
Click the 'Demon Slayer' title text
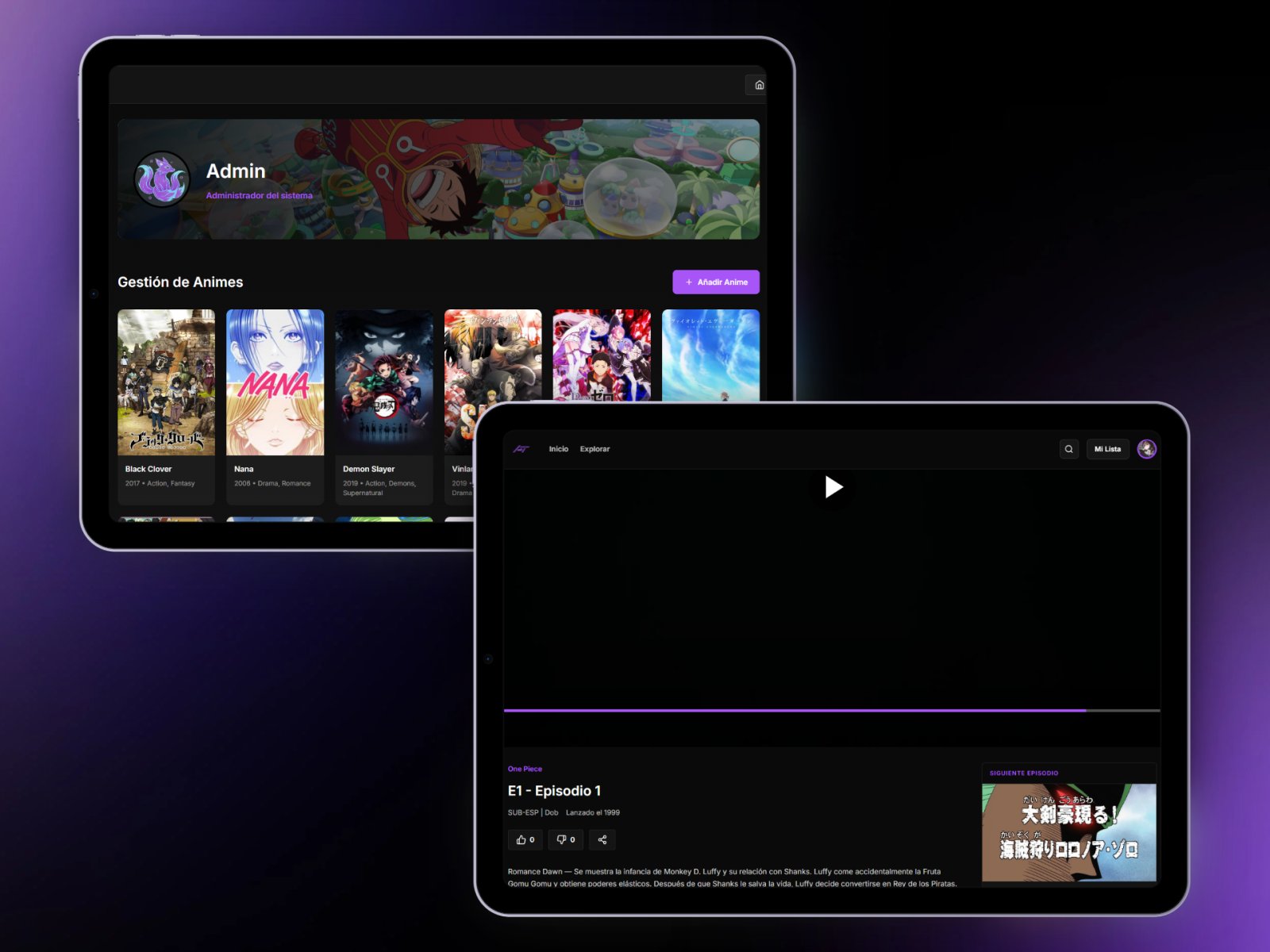[x=368, y=469]
